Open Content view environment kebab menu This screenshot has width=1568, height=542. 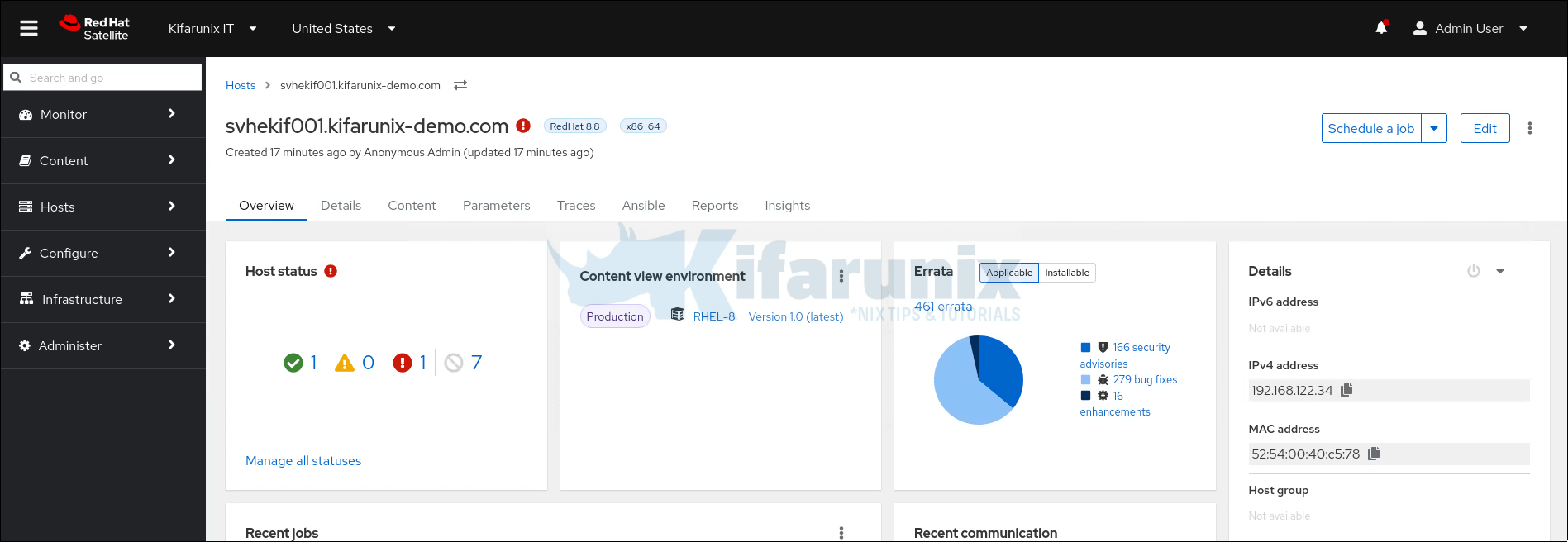coord(841,276)
